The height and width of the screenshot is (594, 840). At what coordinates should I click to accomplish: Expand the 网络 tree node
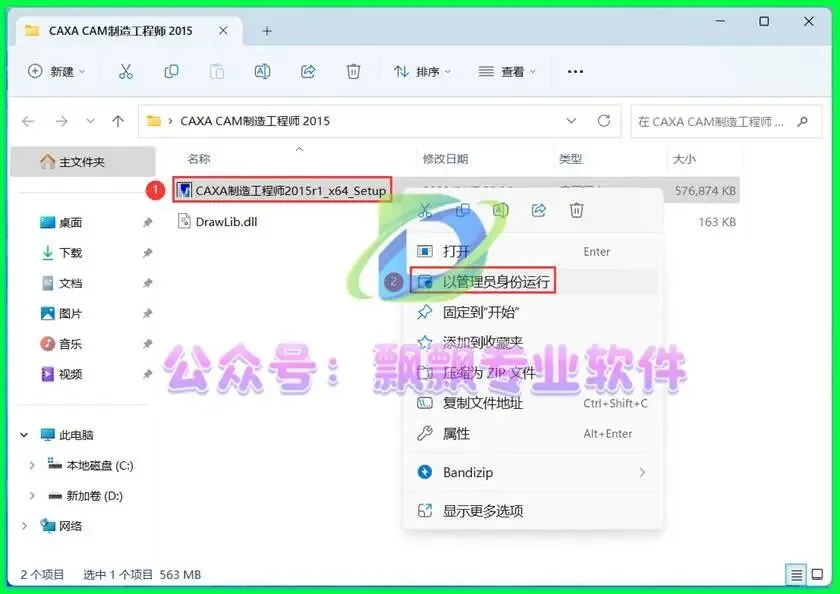[x=24, y=526]
